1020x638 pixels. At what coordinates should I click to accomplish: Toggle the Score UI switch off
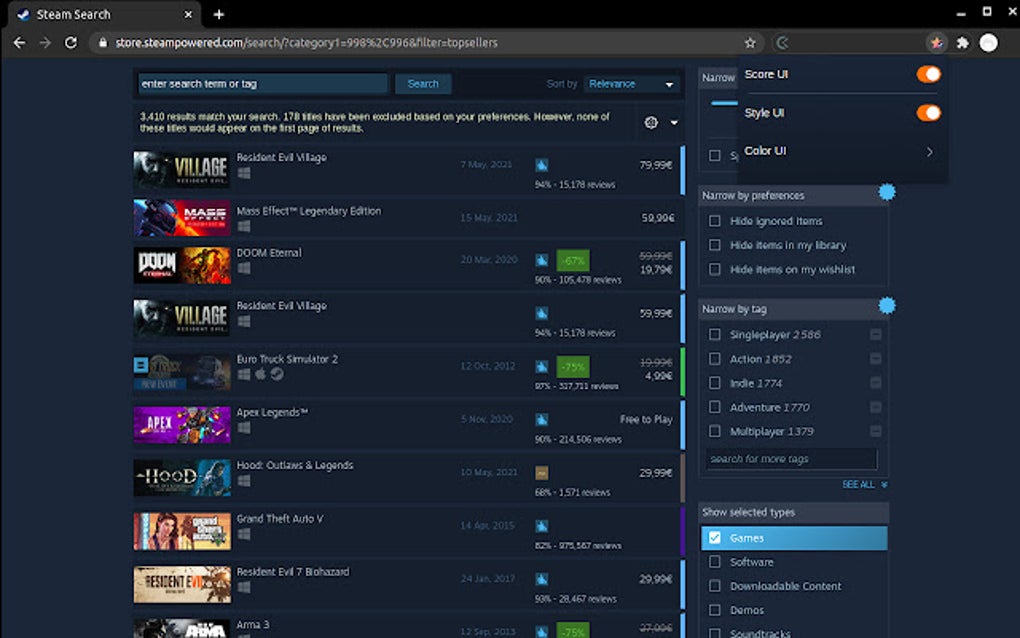tap(928, 74)
